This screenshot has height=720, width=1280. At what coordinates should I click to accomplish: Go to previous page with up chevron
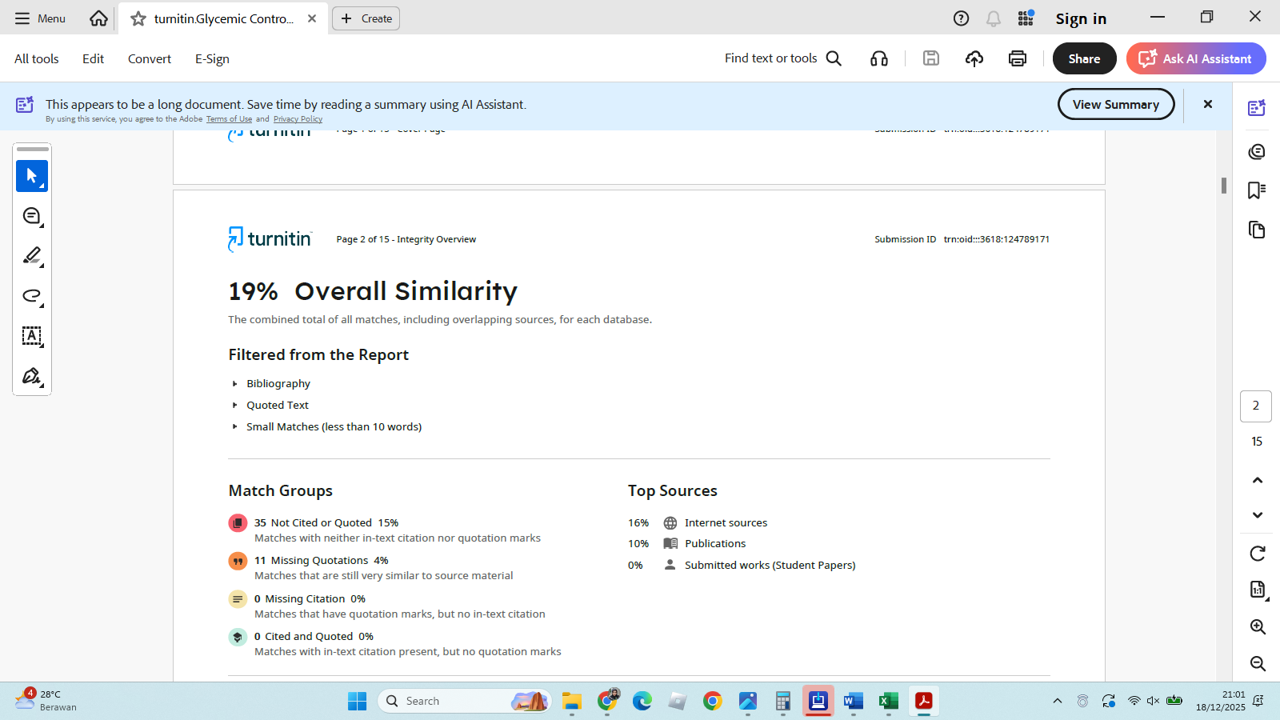coord(1257,480)
